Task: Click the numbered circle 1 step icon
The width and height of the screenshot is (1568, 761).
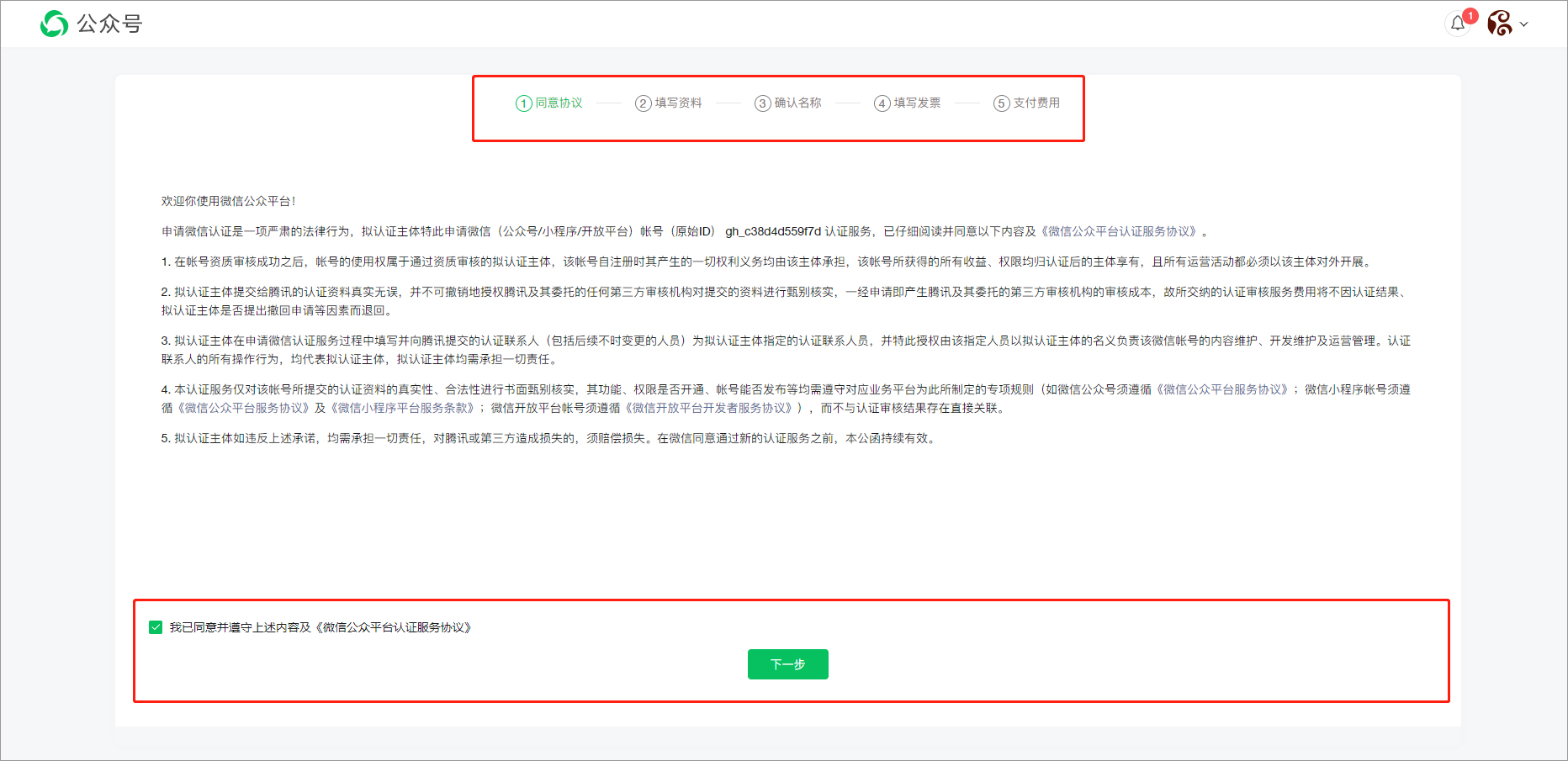Action: (523, 103)
